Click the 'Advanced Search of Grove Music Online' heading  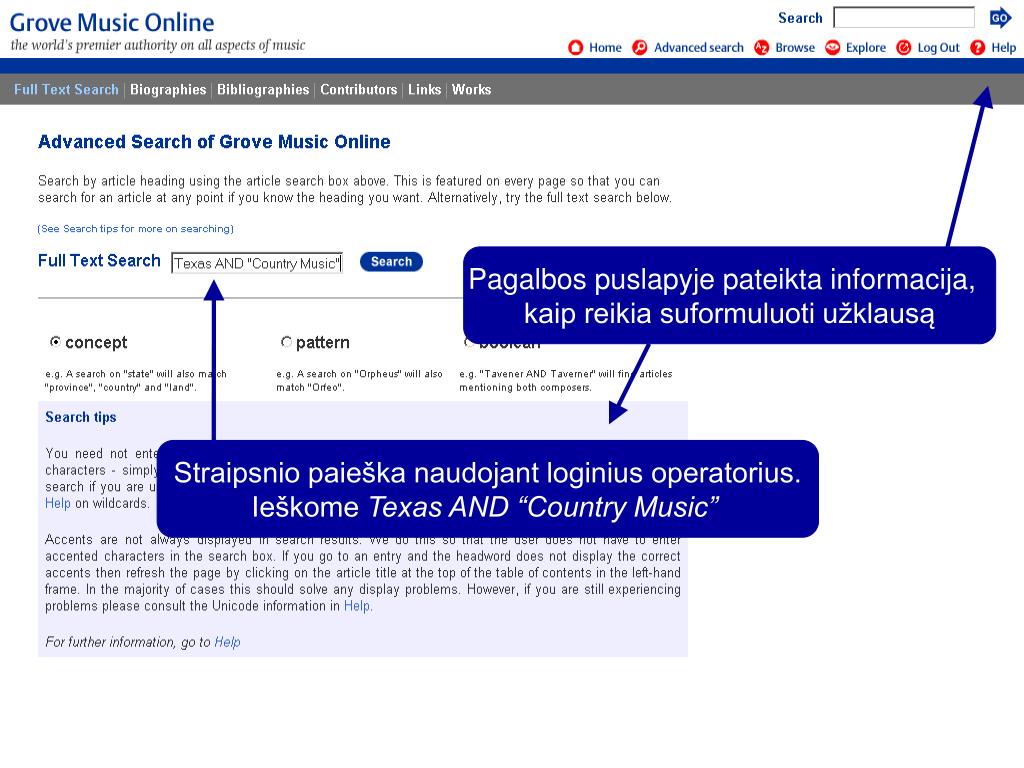pyautogui.click(x=214, y=142)
